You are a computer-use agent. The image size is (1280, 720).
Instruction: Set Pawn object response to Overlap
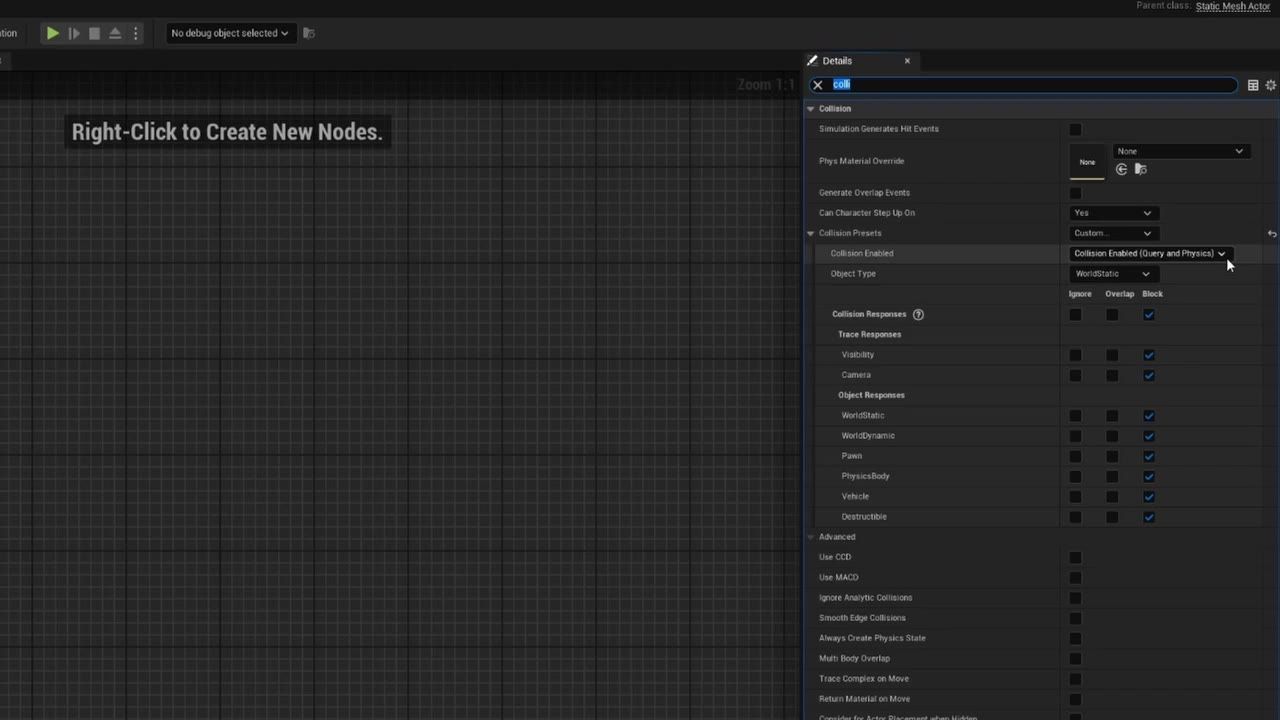click(1112, 456)
